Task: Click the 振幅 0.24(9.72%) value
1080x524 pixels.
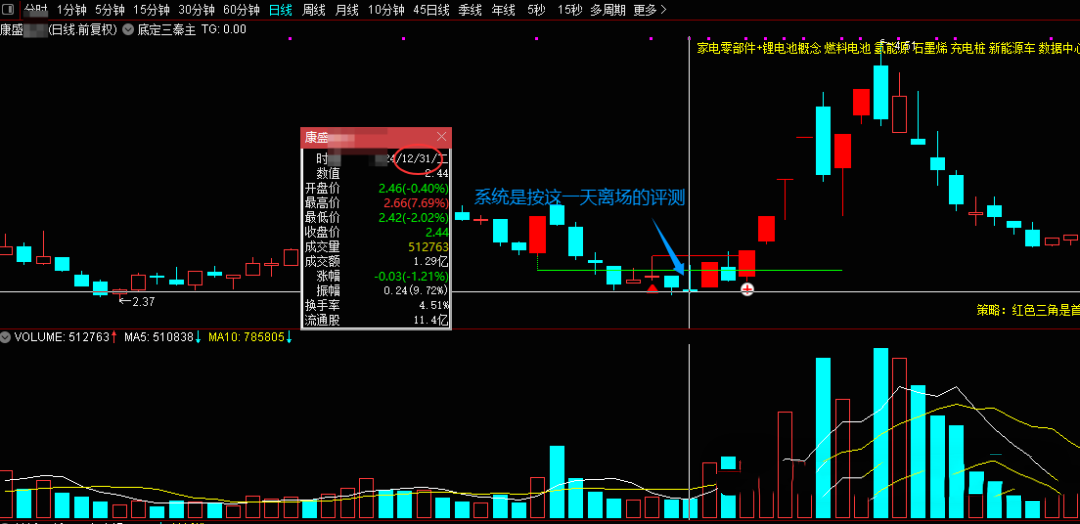Action: [x=416, y=290]
